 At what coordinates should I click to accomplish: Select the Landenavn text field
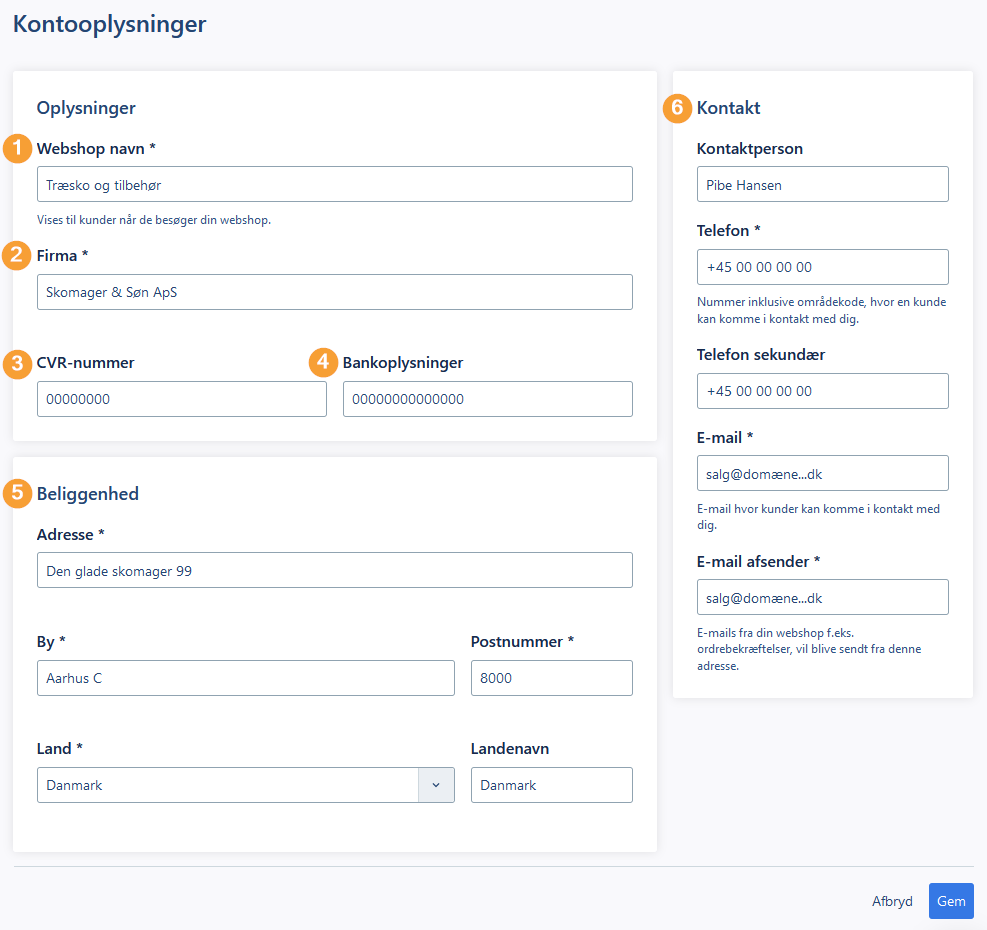click(552, 785)
